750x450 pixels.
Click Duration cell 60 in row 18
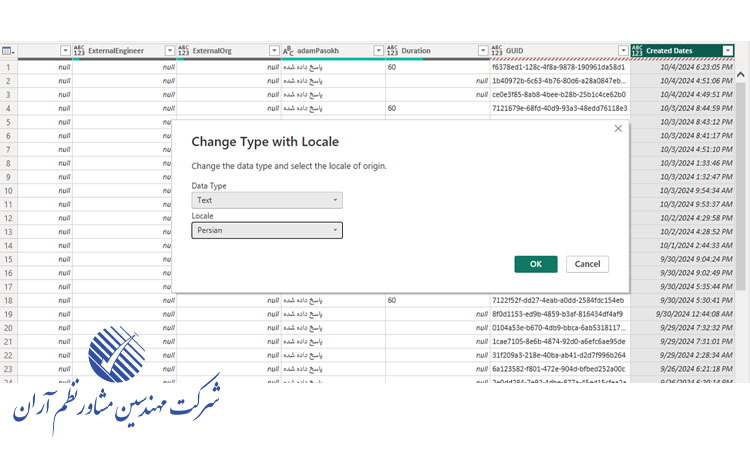click(x=437, y=300)
